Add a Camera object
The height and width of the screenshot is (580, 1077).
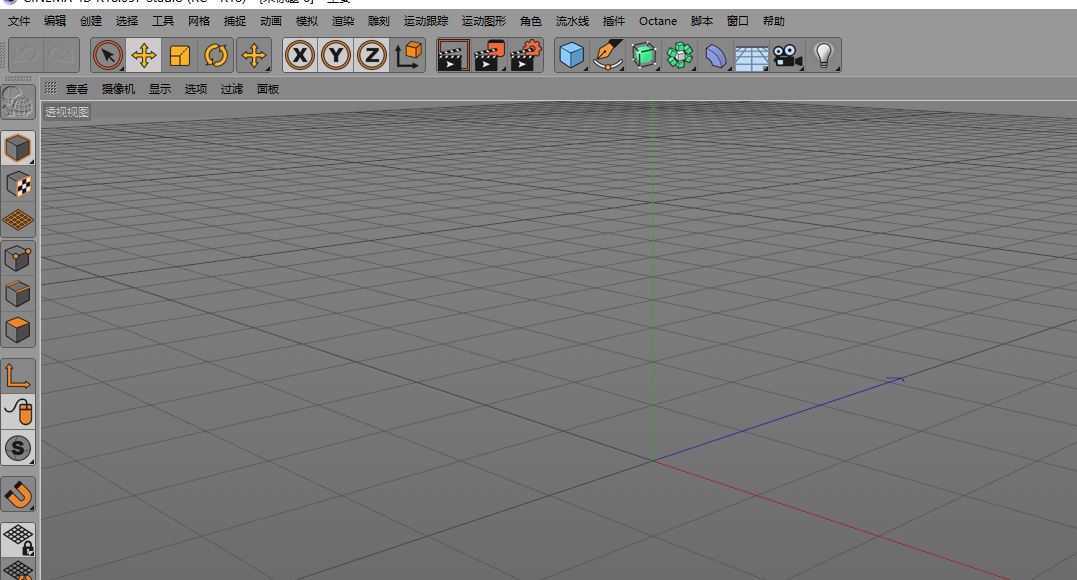[x=787, y=55]
